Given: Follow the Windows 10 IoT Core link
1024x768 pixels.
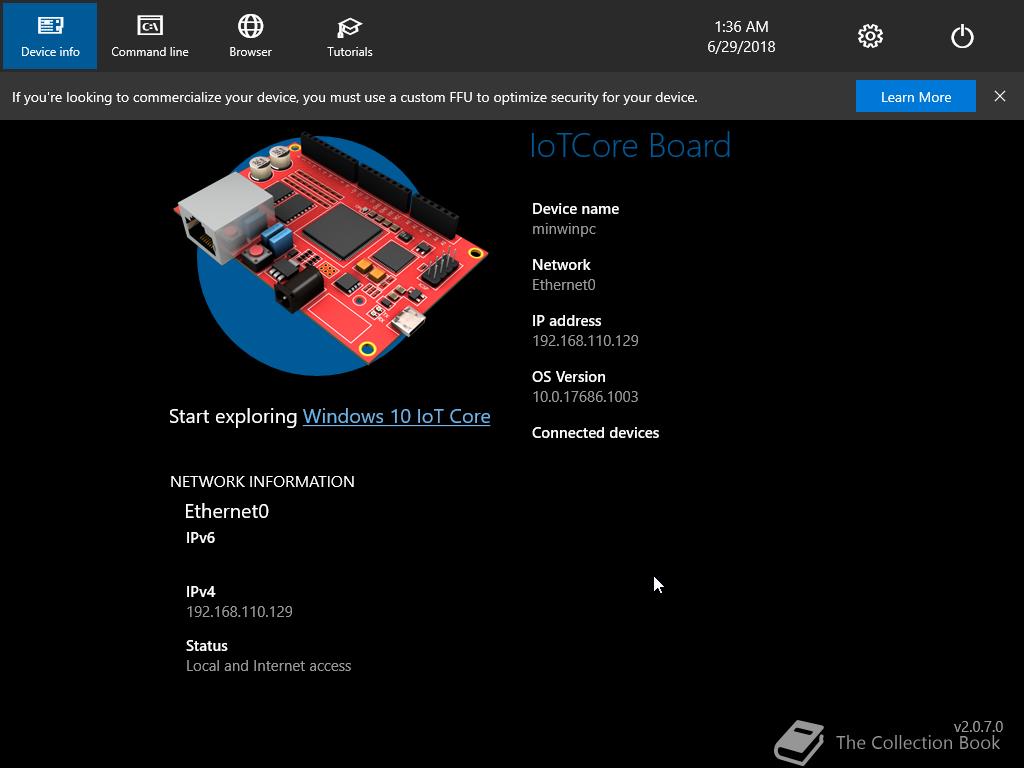Looking at the screenshot, I should coord(396,417).
